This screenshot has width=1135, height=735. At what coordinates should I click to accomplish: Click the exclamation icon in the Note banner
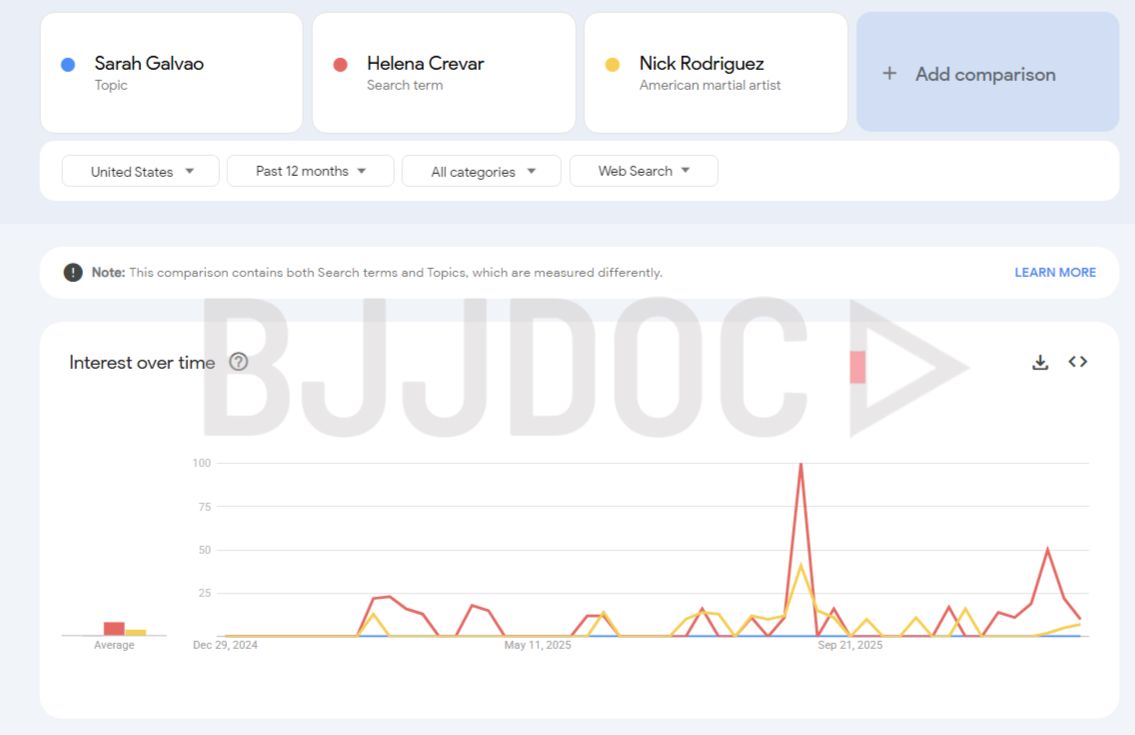click(x=73, y=273)
